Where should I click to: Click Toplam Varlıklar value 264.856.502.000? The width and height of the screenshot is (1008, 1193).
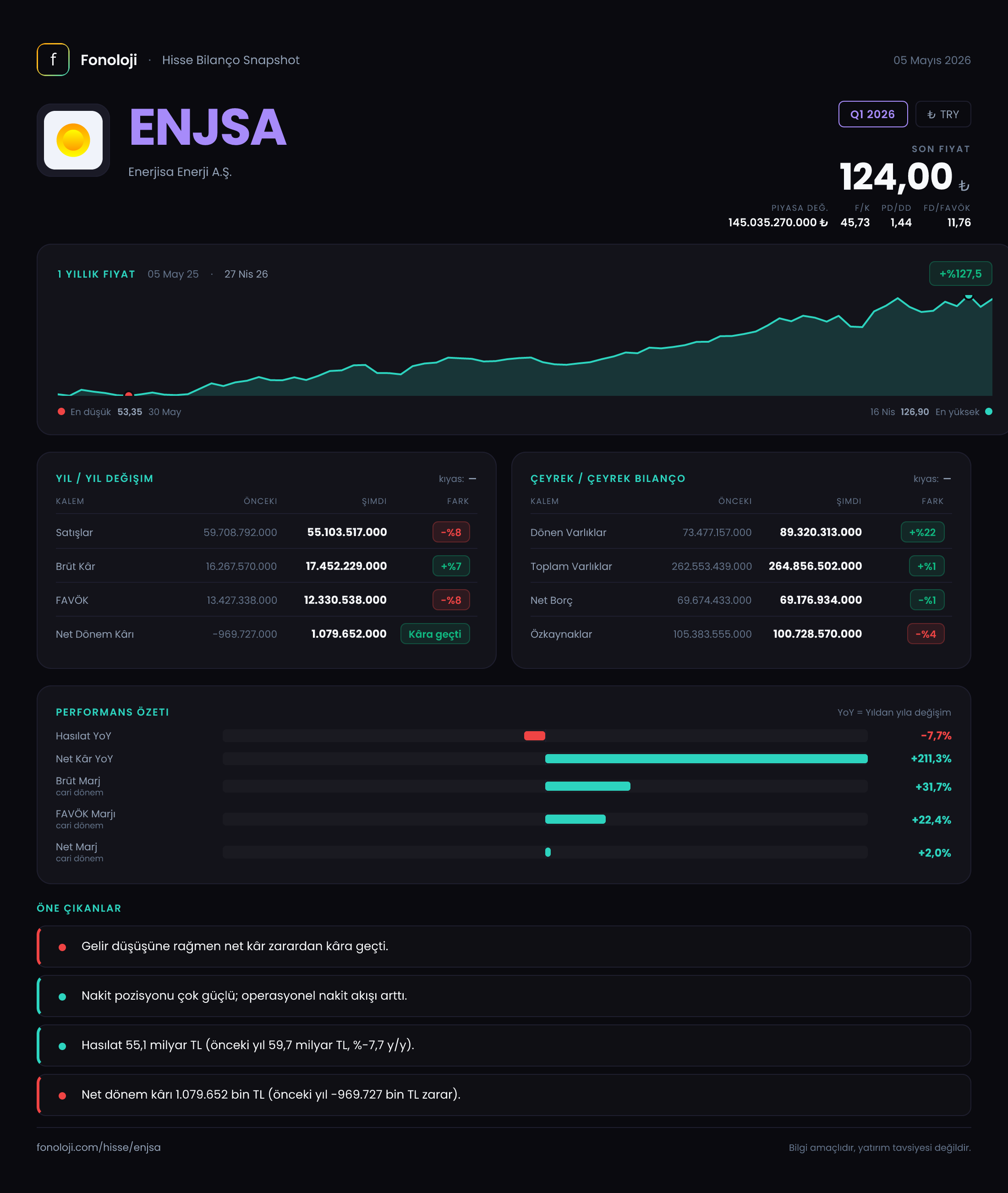point(815,566)
